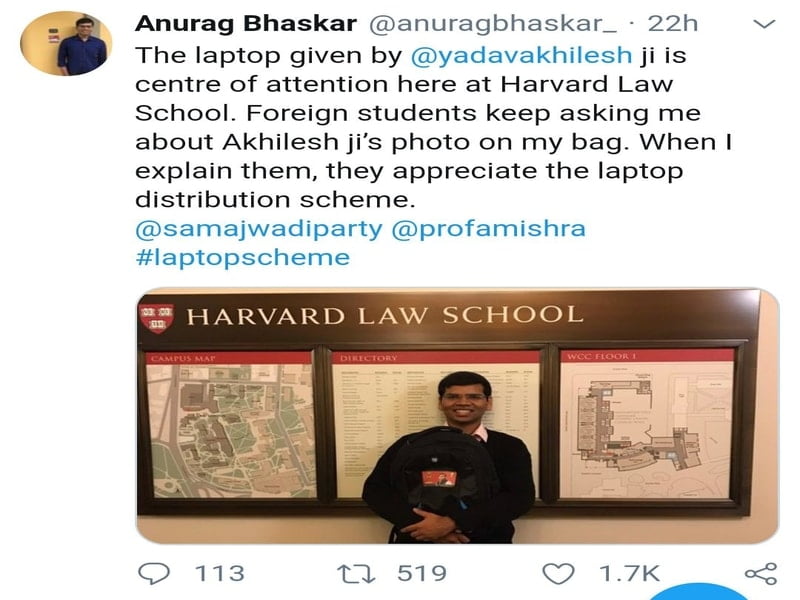Image resolution: width=800 pixels, height=600 pixels.
Task: Tap the Harvard crest in the photo
Action: (157, 317)
